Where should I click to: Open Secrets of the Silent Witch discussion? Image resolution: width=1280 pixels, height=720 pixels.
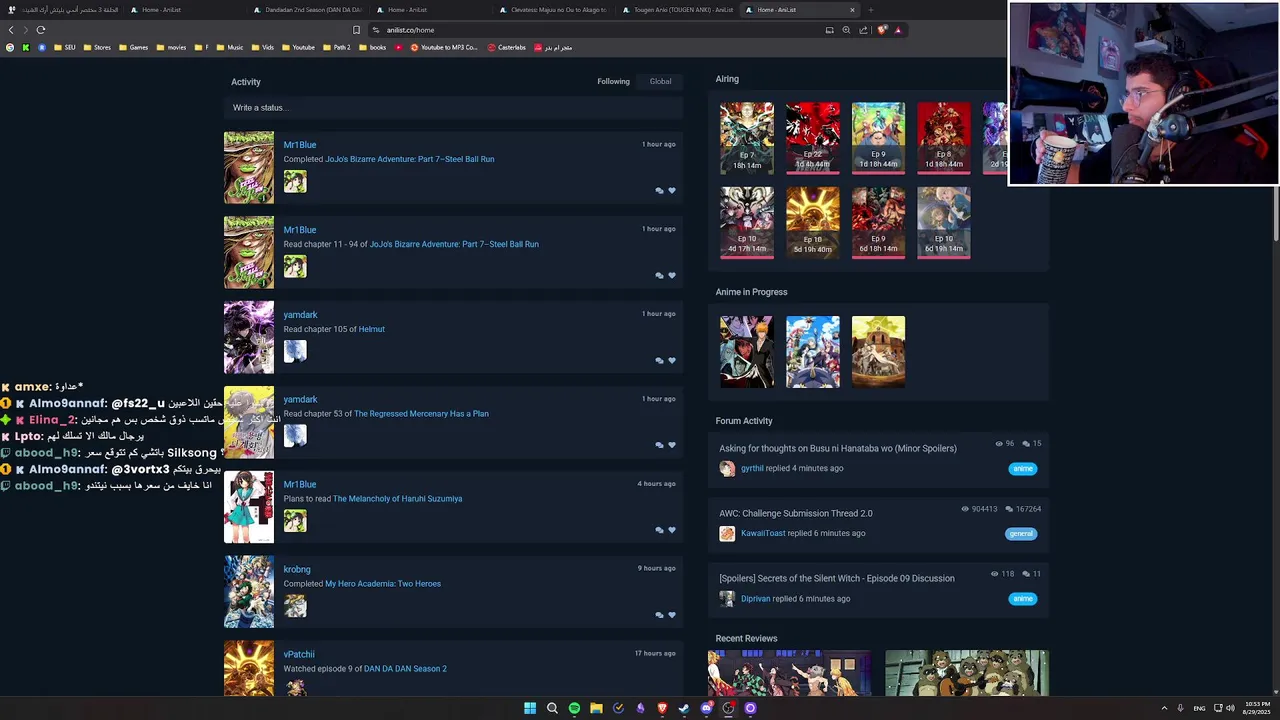837,578
